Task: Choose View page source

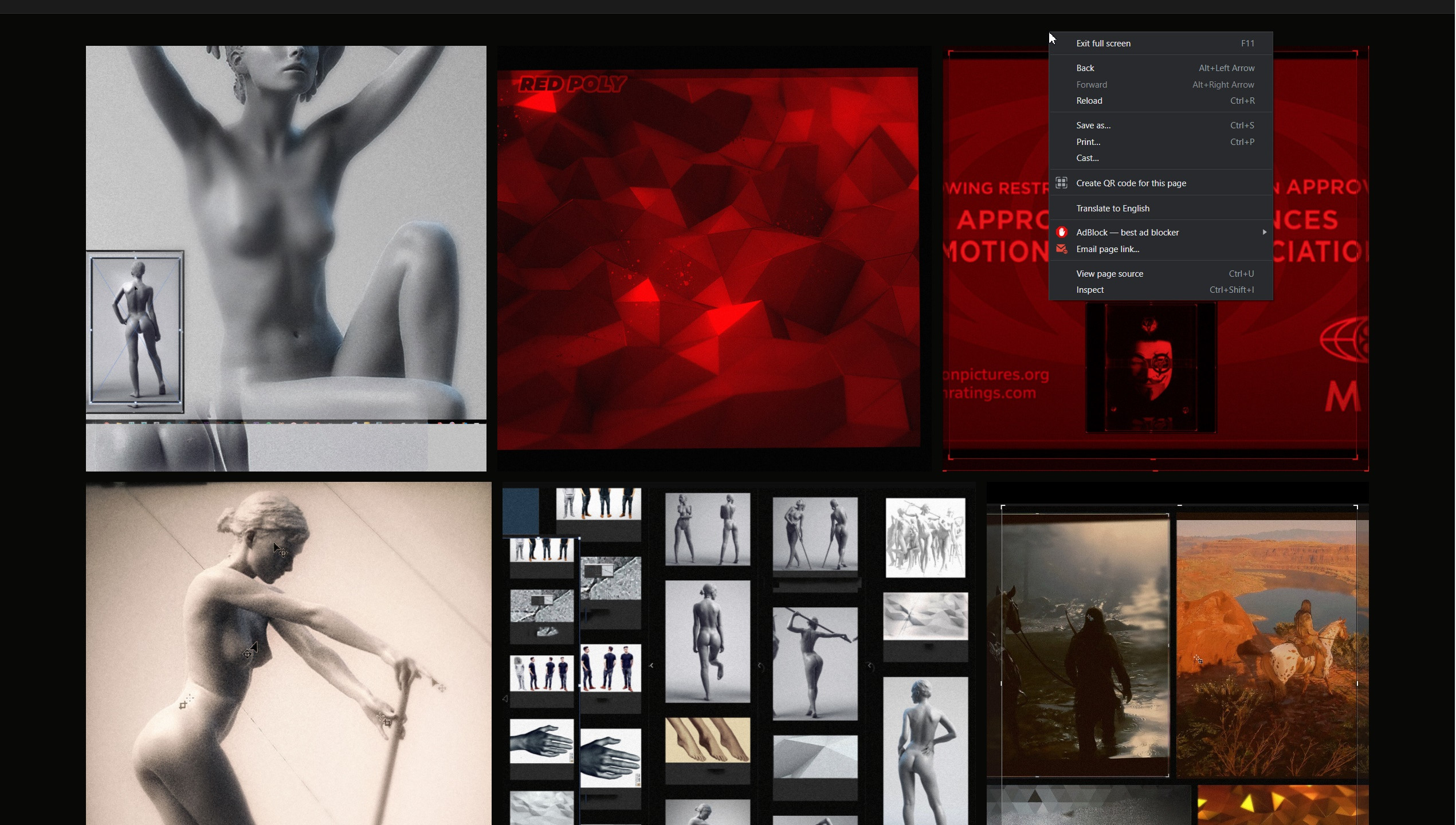Action: pyautogui.click(x=1160, y=274)
